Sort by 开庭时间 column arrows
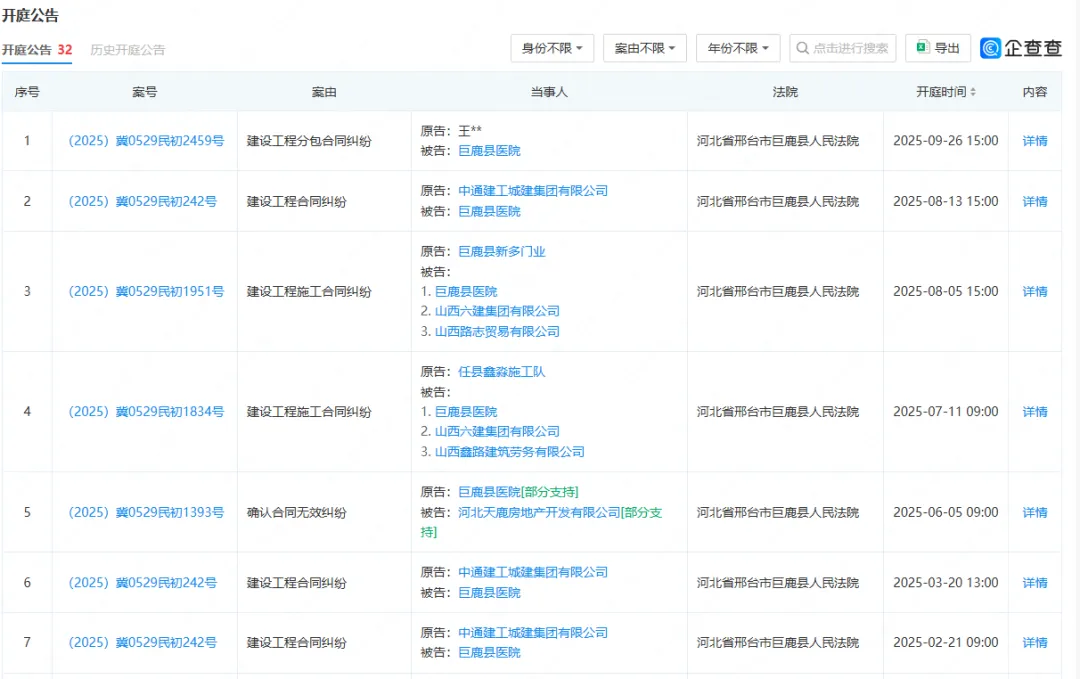 (x=973, y=92)
